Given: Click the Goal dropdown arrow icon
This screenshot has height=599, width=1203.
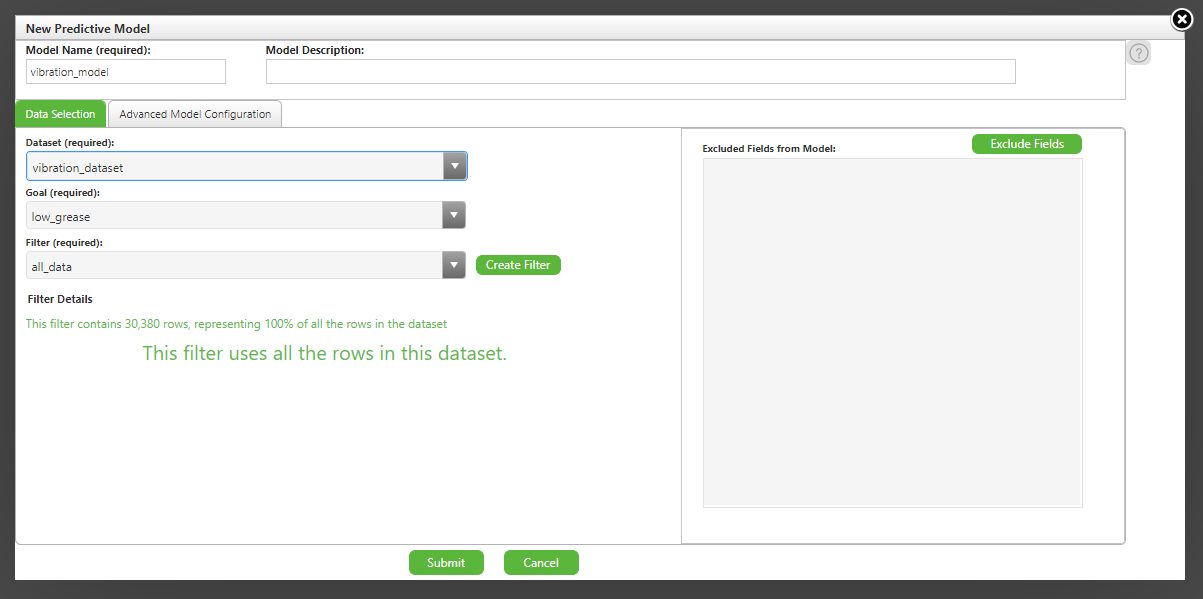Looking at the screenshot, I should pos(454,215).
